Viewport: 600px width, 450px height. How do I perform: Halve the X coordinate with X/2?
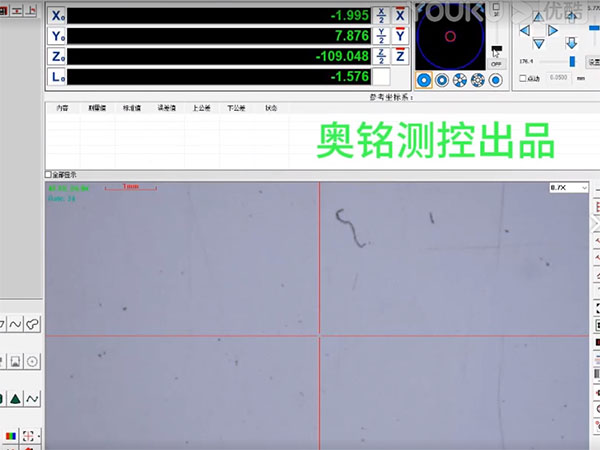coord(381,16)
